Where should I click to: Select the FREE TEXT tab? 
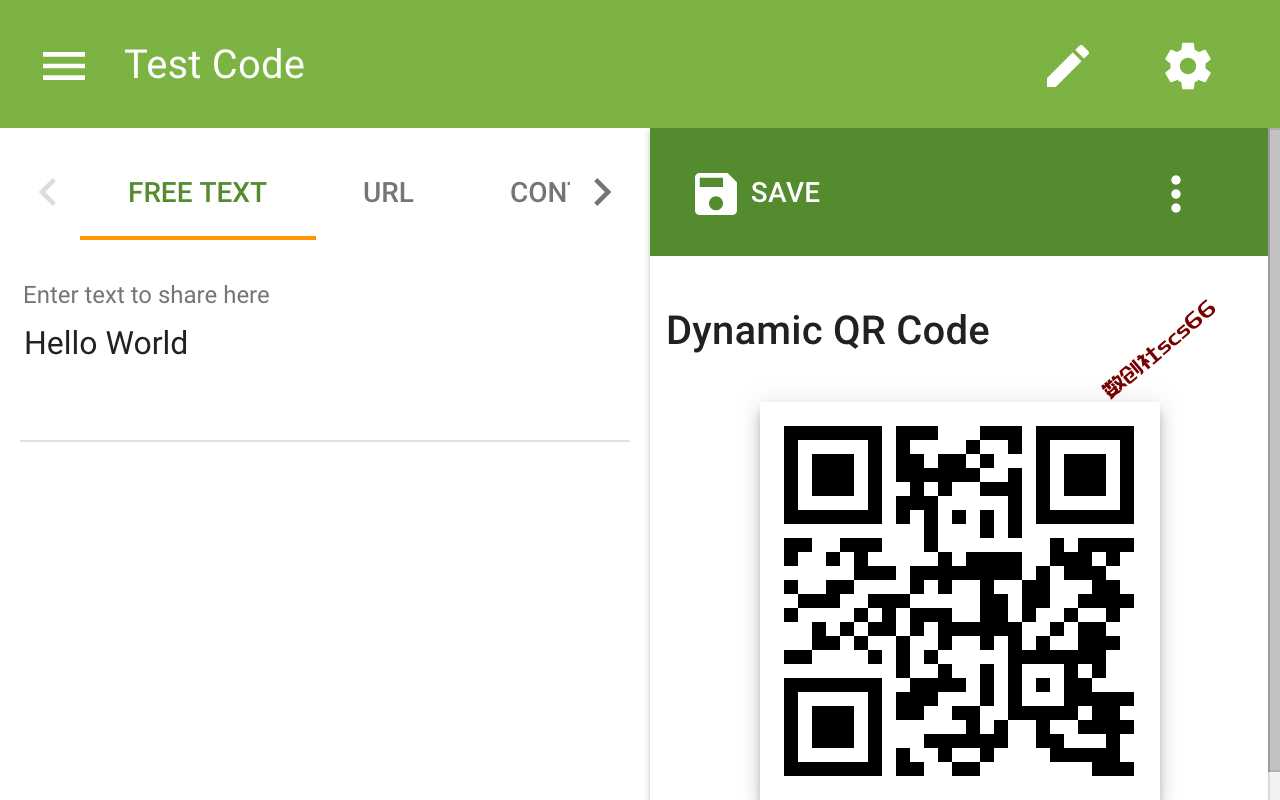pos(198,192)
